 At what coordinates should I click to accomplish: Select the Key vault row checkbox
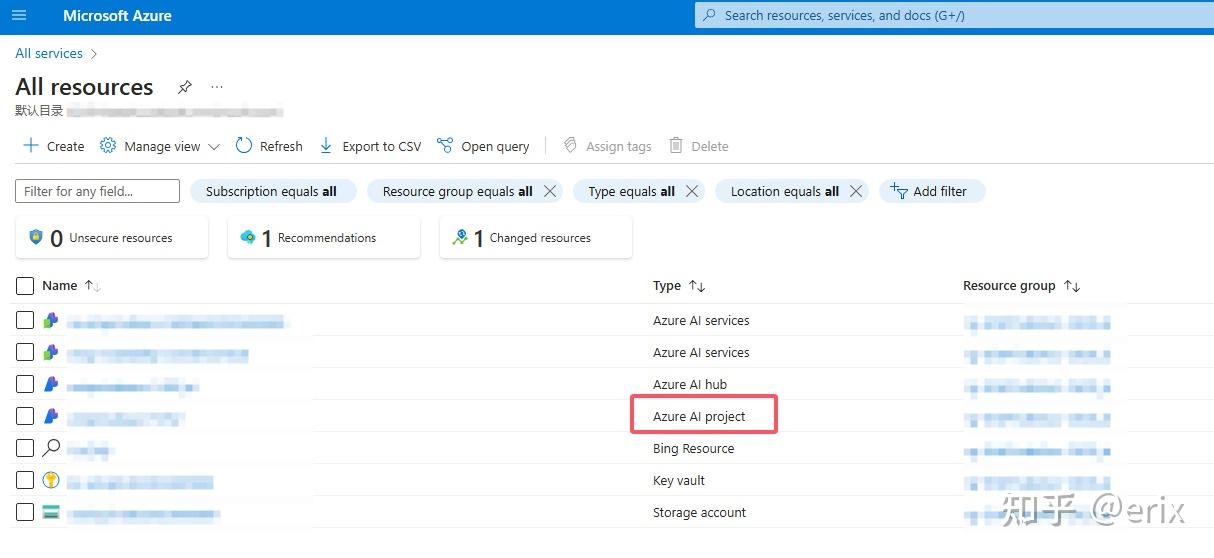point(25,480)
